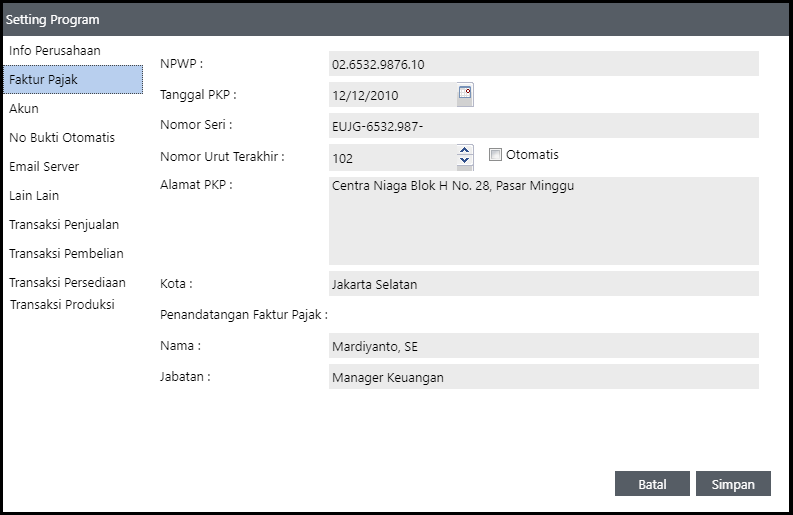Open the Lain Lain section
793x515 pixels.
(34, 195)
